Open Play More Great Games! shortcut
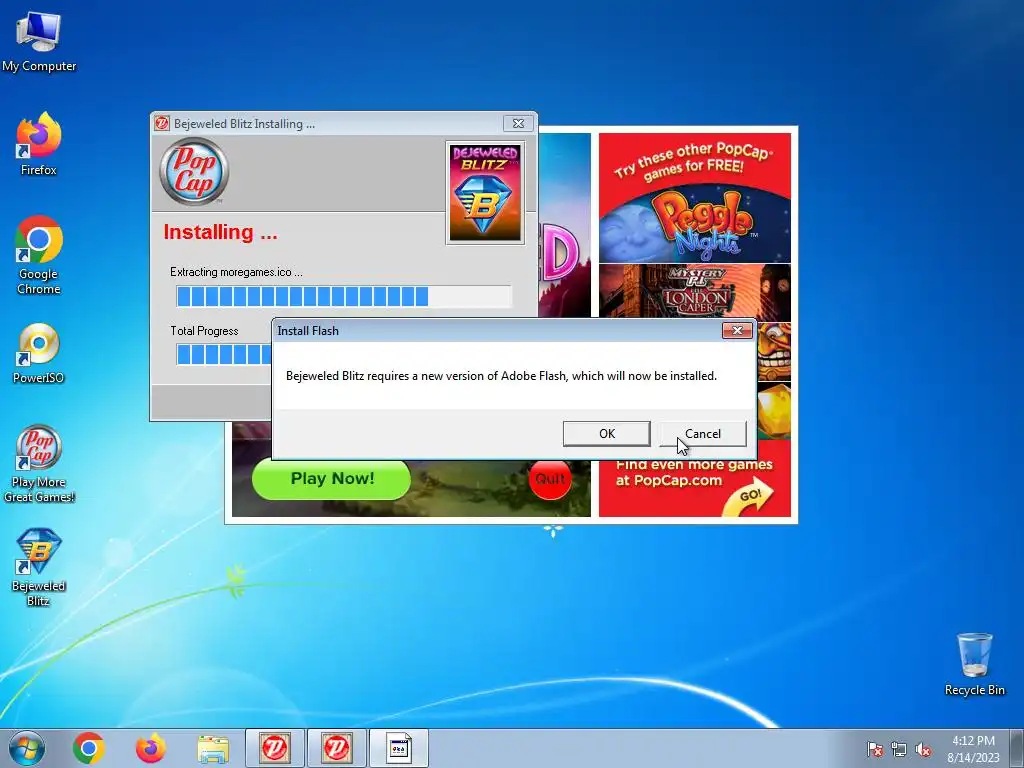The width and height of the screenshot is (1024, 768). [39, 464]
